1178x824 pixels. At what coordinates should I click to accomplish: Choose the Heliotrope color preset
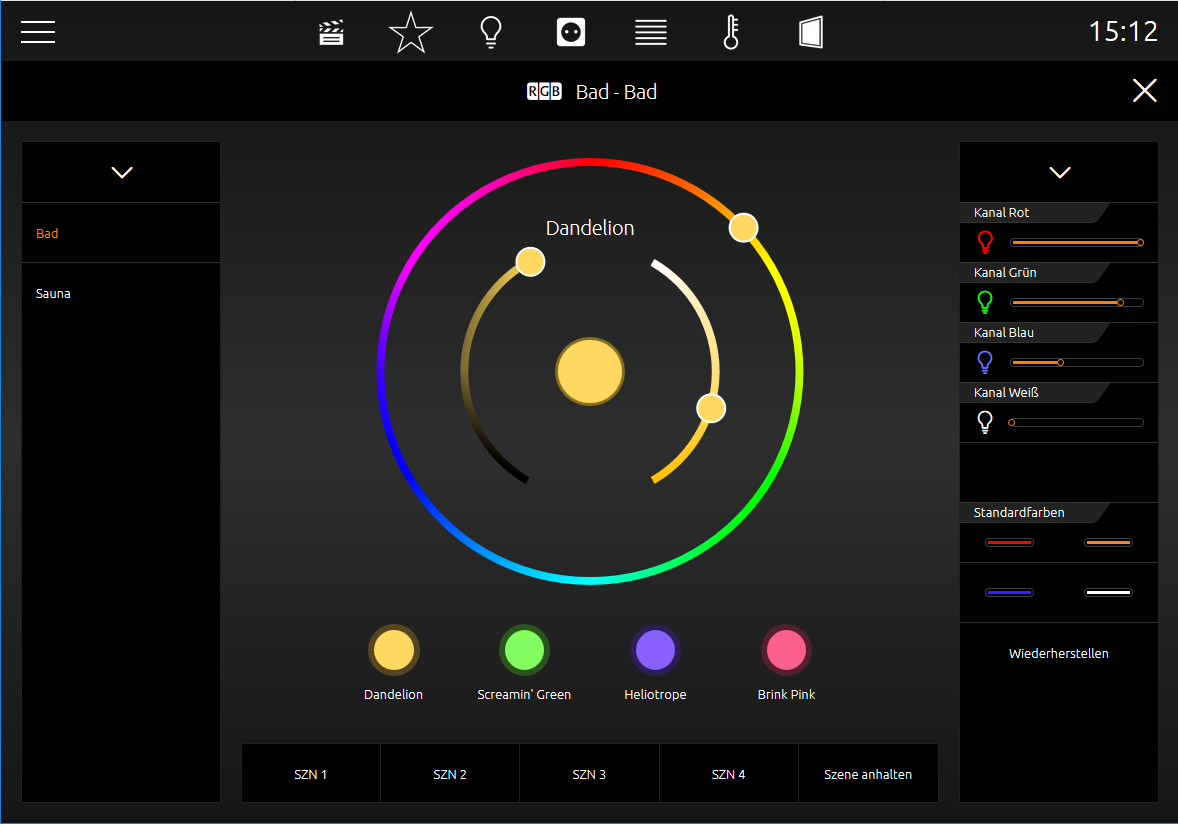(x=655, y=650)
